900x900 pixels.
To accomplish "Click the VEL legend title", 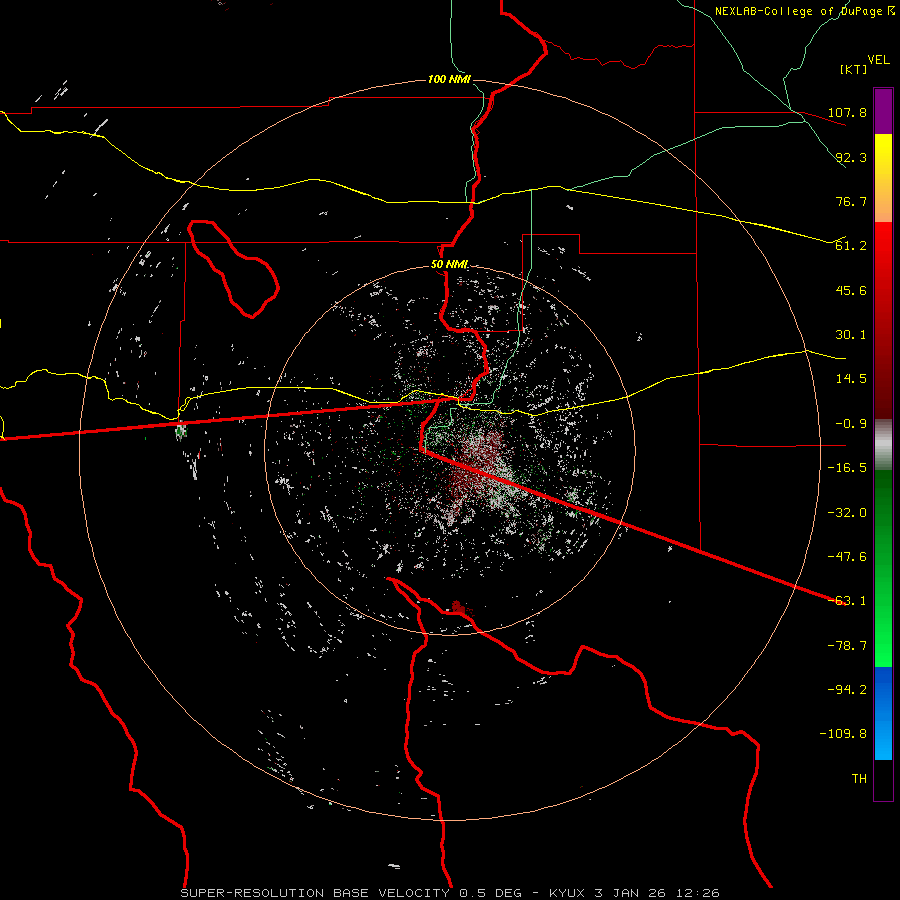I will click(x=878, y=60).
